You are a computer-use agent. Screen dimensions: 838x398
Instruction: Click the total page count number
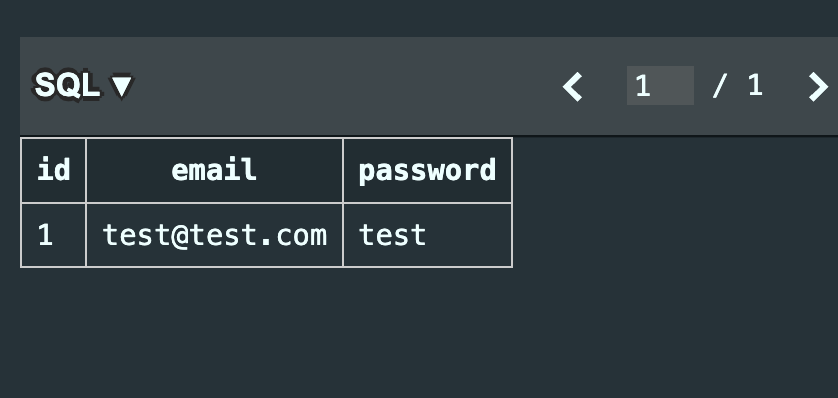(755, 85)
